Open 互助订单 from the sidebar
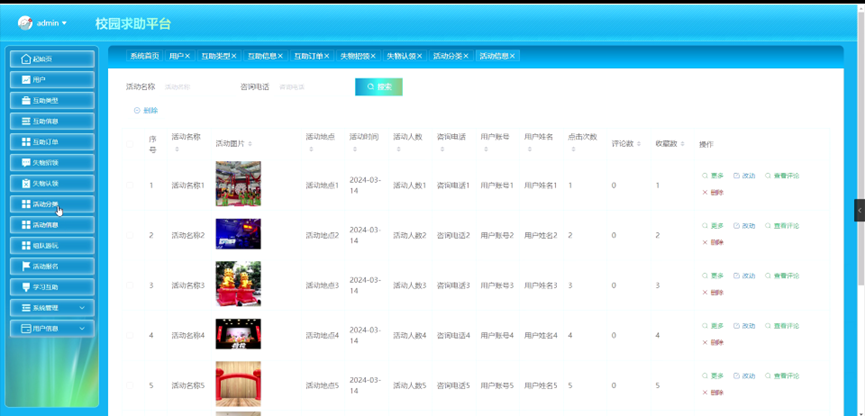The width and height of the screenshot is (865, 416). pos(52,142)
